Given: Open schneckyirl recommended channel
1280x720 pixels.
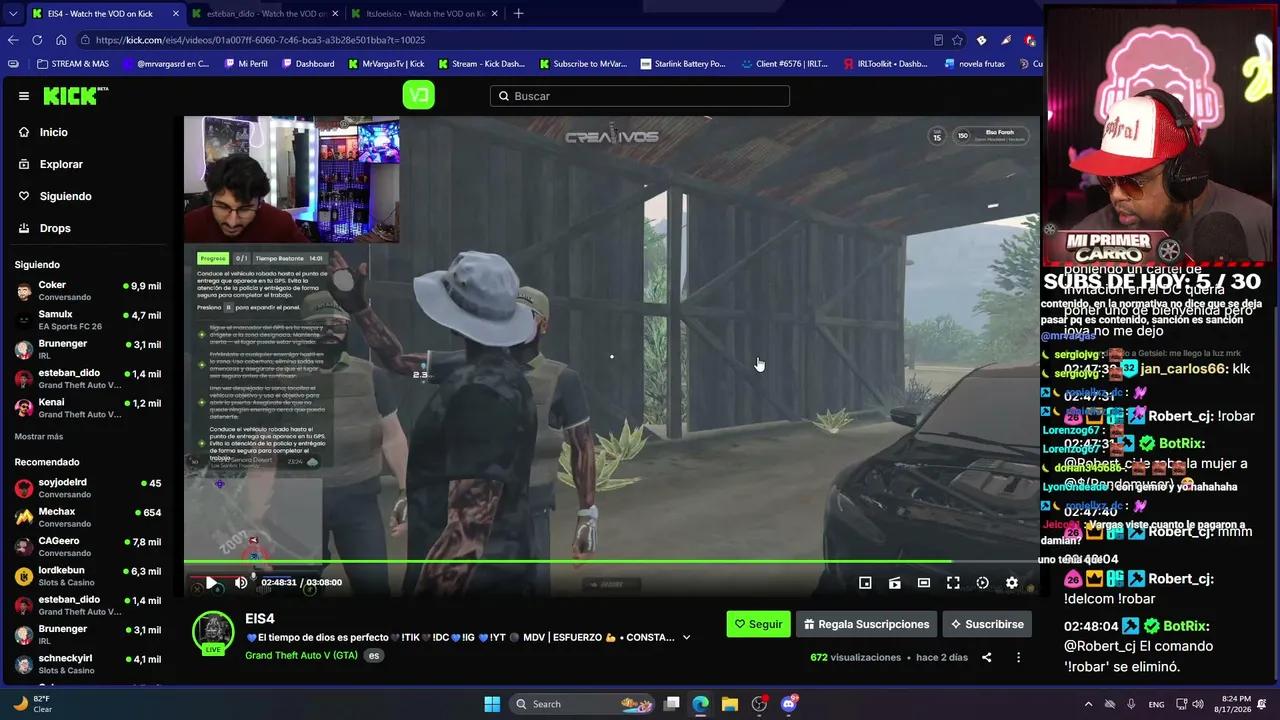Looking at the screenshot, I should 88,664.
